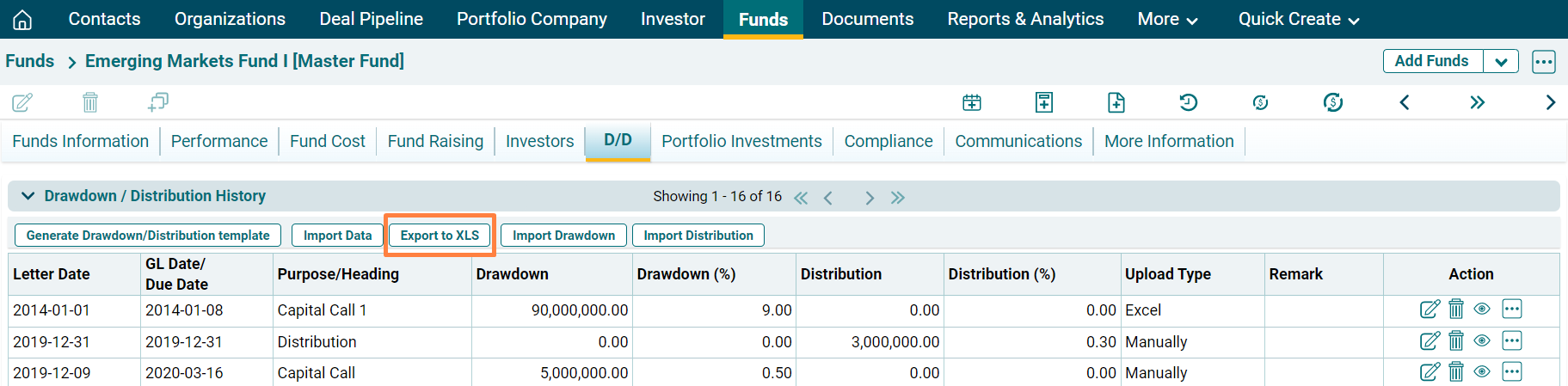The height and width of the screenshot is (386, 1568).
Task: Delete the Capital Call 1 row
Action: point(1456,309)
